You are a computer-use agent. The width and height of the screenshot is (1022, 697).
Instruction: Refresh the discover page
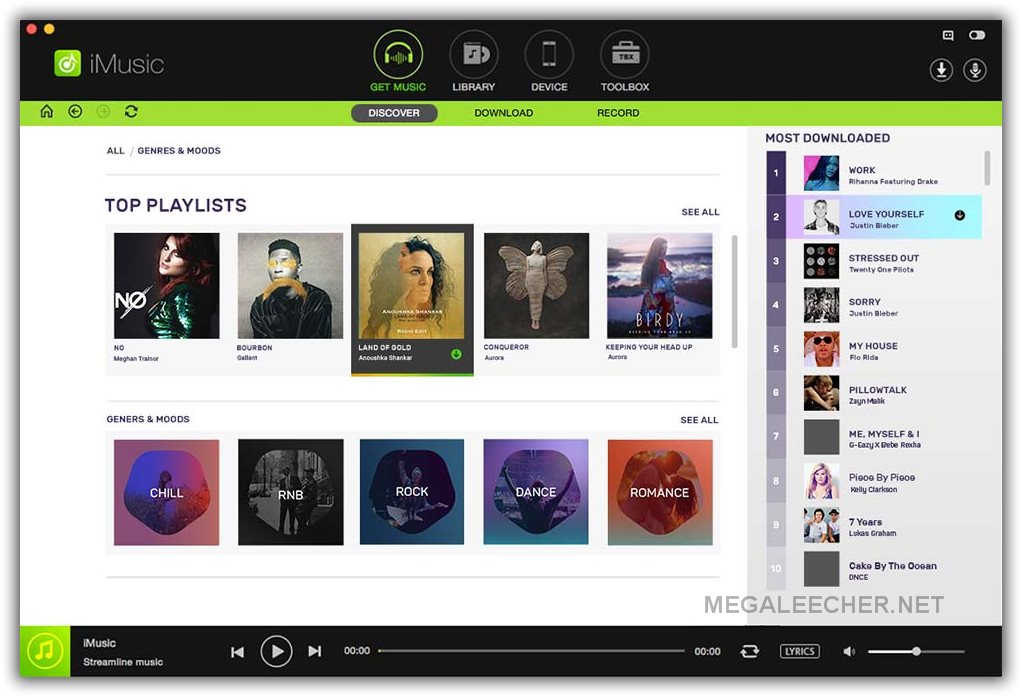coord(131,111)
